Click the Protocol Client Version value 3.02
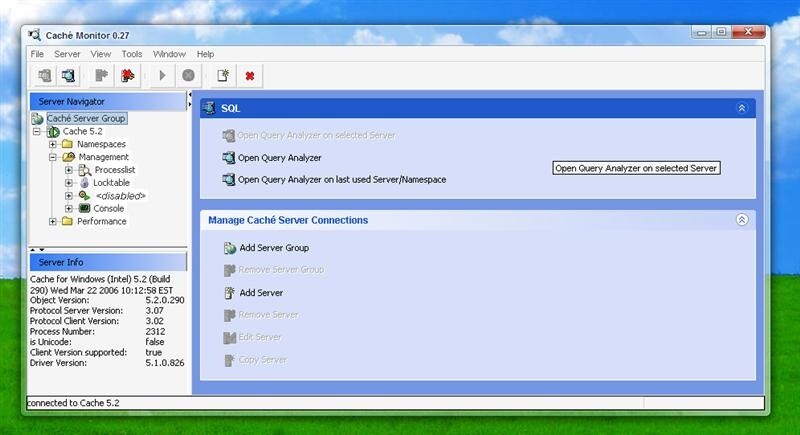 (x=155, y=321)
